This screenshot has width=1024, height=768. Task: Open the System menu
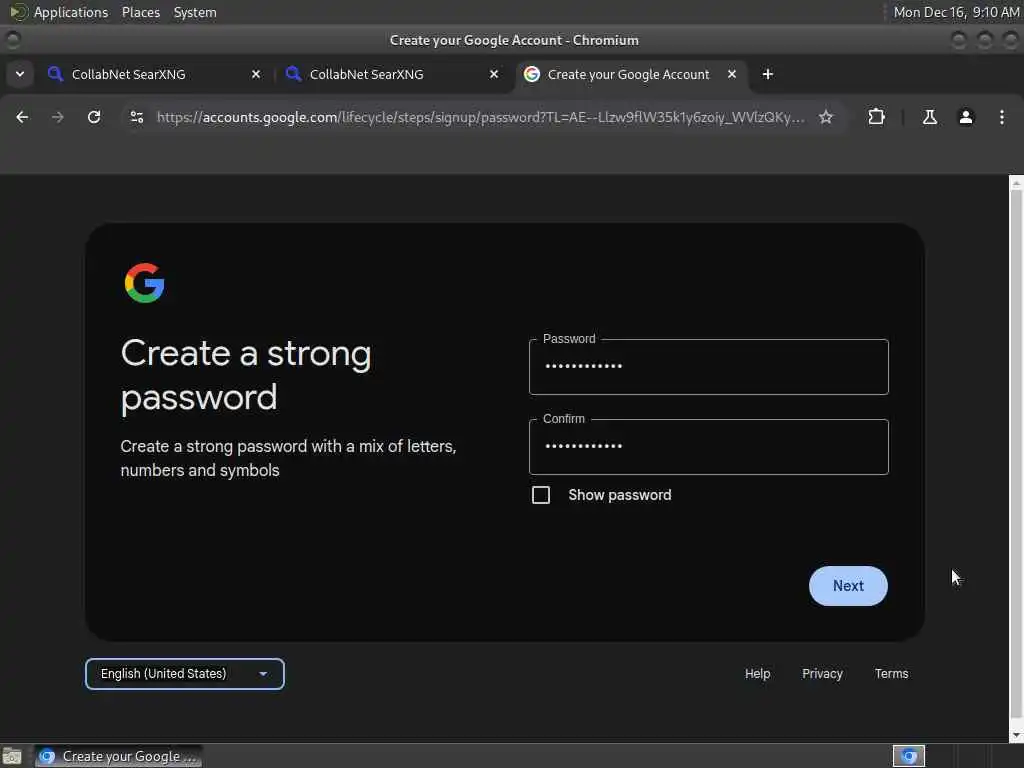pyautogui.click(x=195, y=12)
